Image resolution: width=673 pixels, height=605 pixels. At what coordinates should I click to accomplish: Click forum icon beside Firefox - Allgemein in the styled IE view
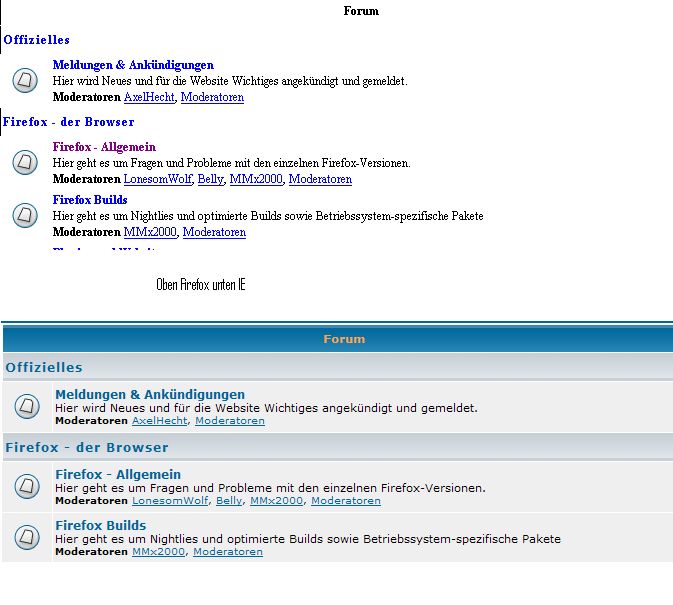27,486
